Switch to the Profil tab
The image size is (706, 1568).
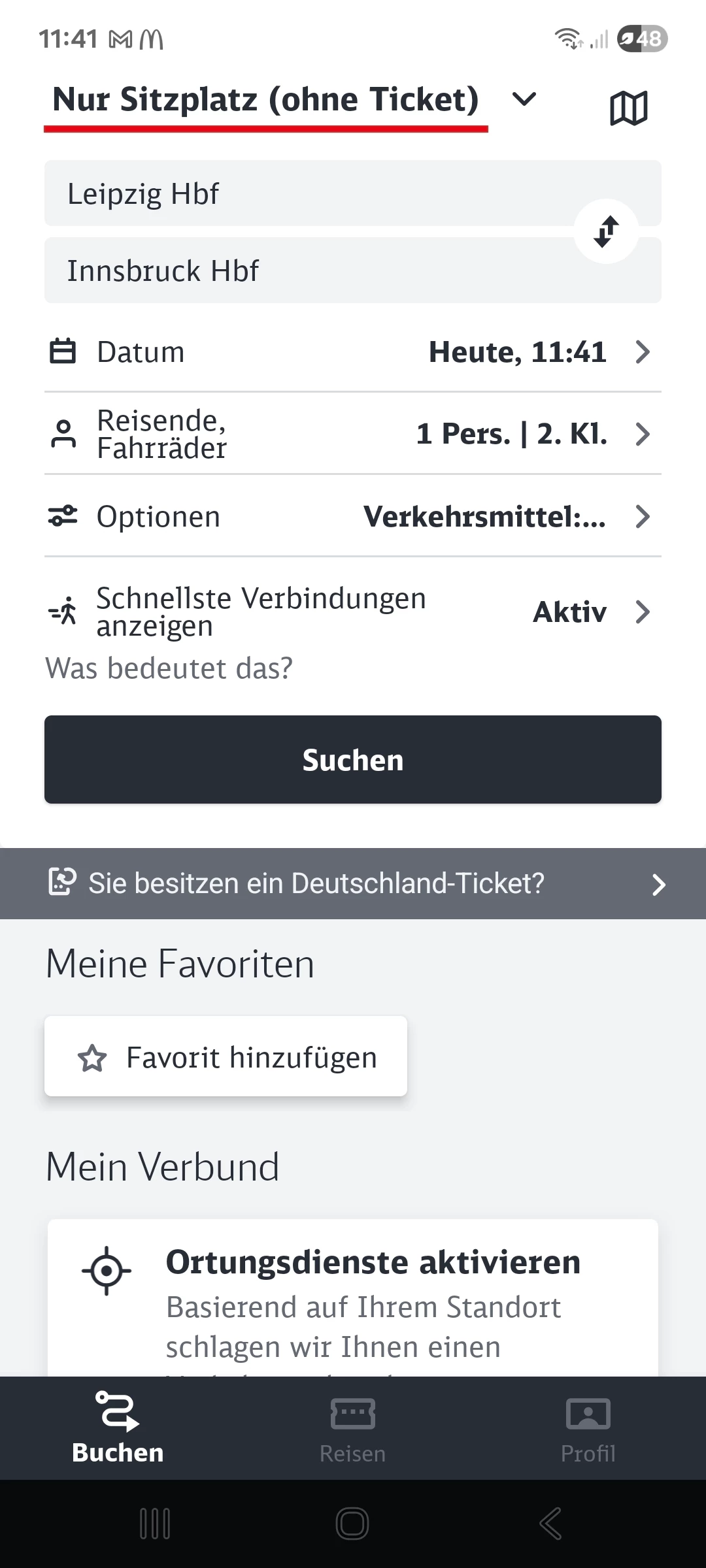click(x=588, y=1428)
